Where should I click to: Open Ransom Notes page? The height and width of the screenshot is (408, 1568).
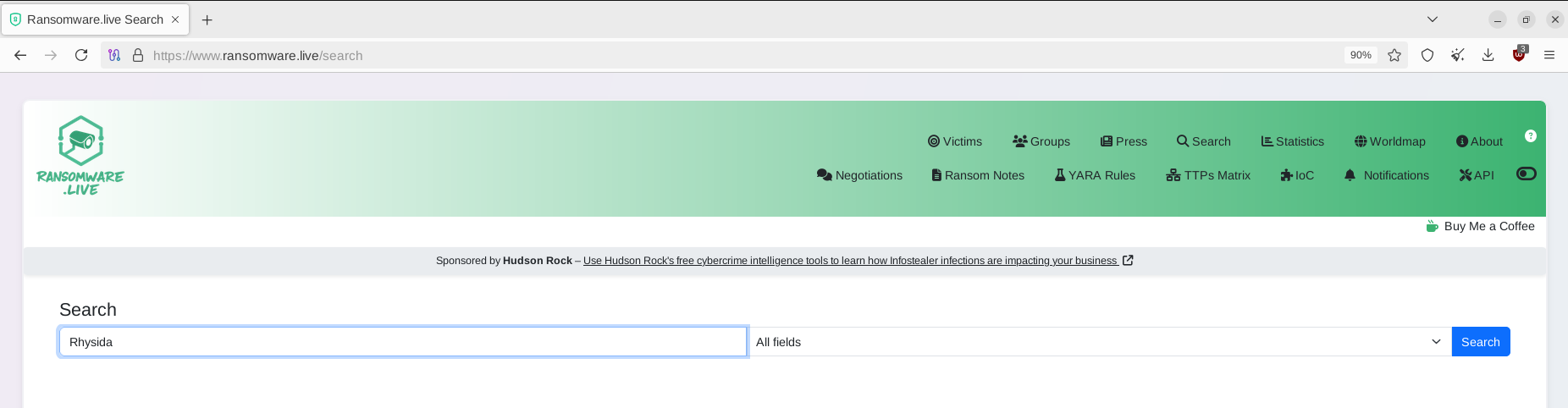pyautogui.click(x=978, y=175)
